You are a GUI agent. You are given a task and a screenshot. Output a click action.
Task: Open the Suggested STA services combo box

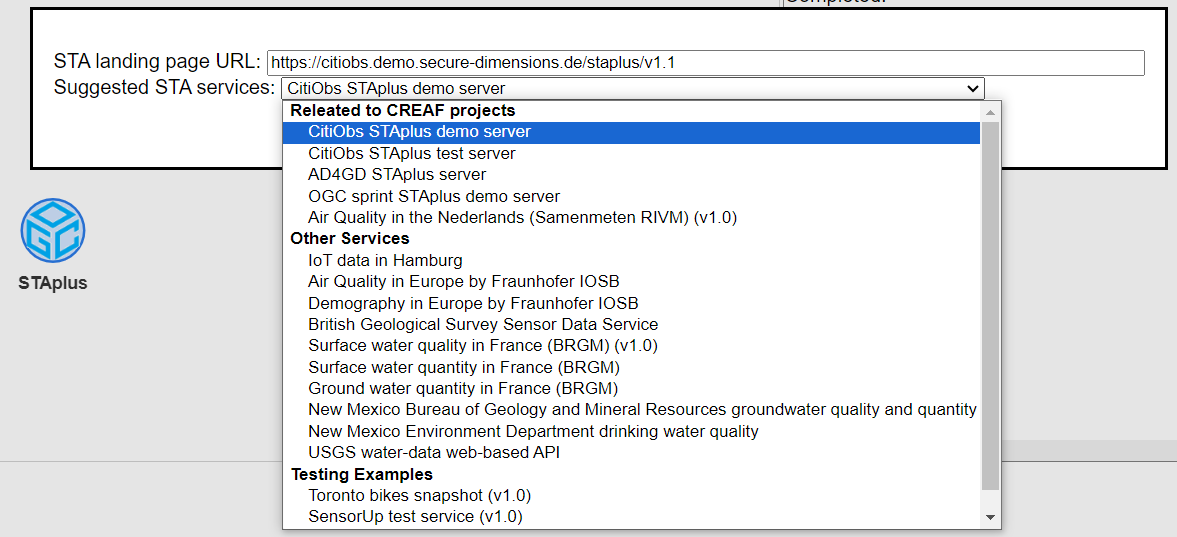coord(632,88)
